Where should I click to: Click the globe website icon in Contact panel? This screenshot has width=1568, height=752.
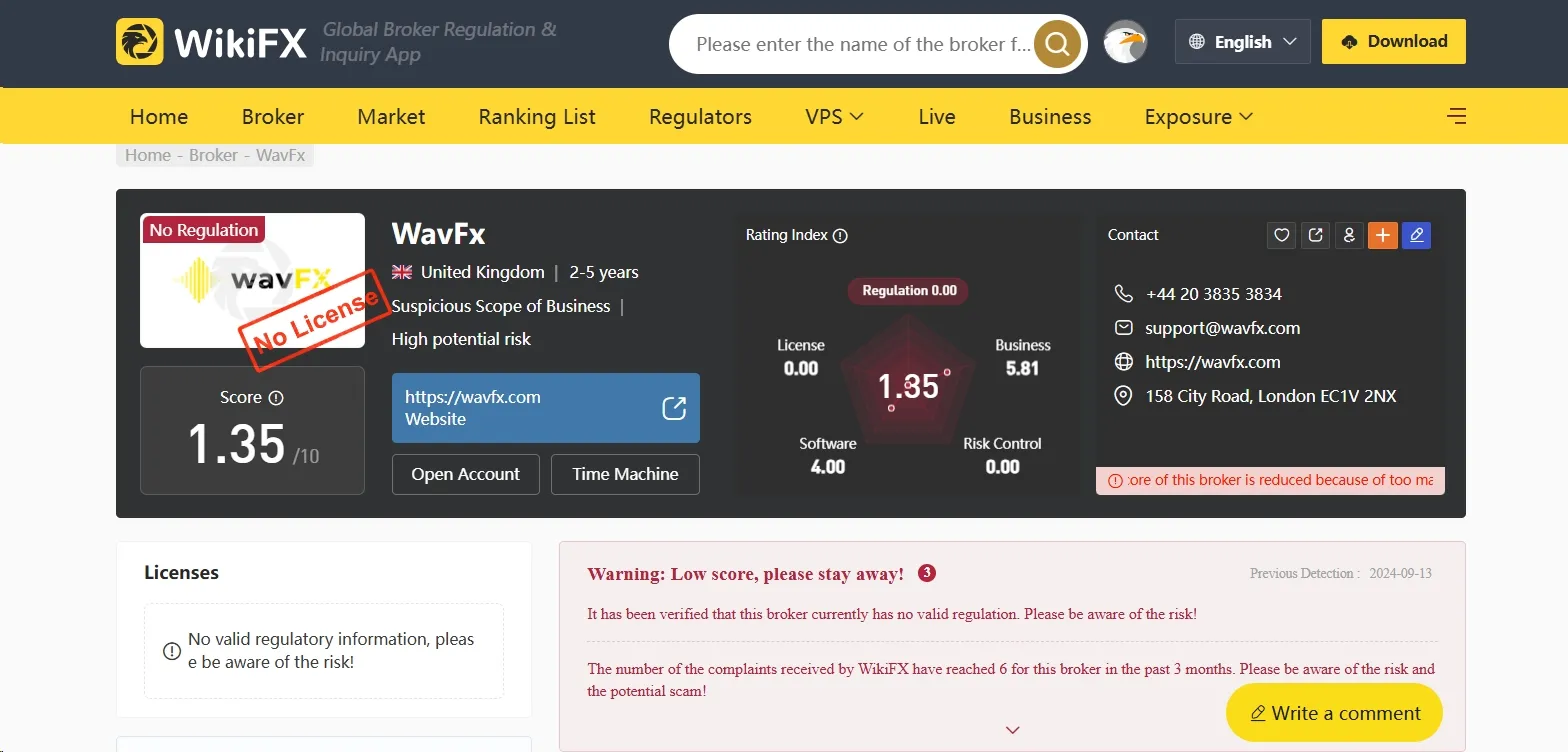coord(1124,362)
